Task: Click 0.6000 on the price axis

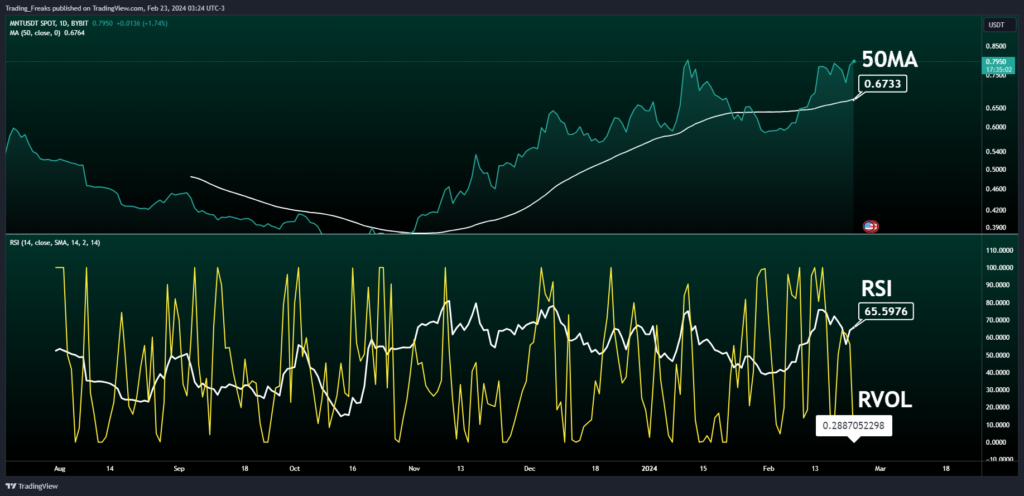Action: point(997,127)
